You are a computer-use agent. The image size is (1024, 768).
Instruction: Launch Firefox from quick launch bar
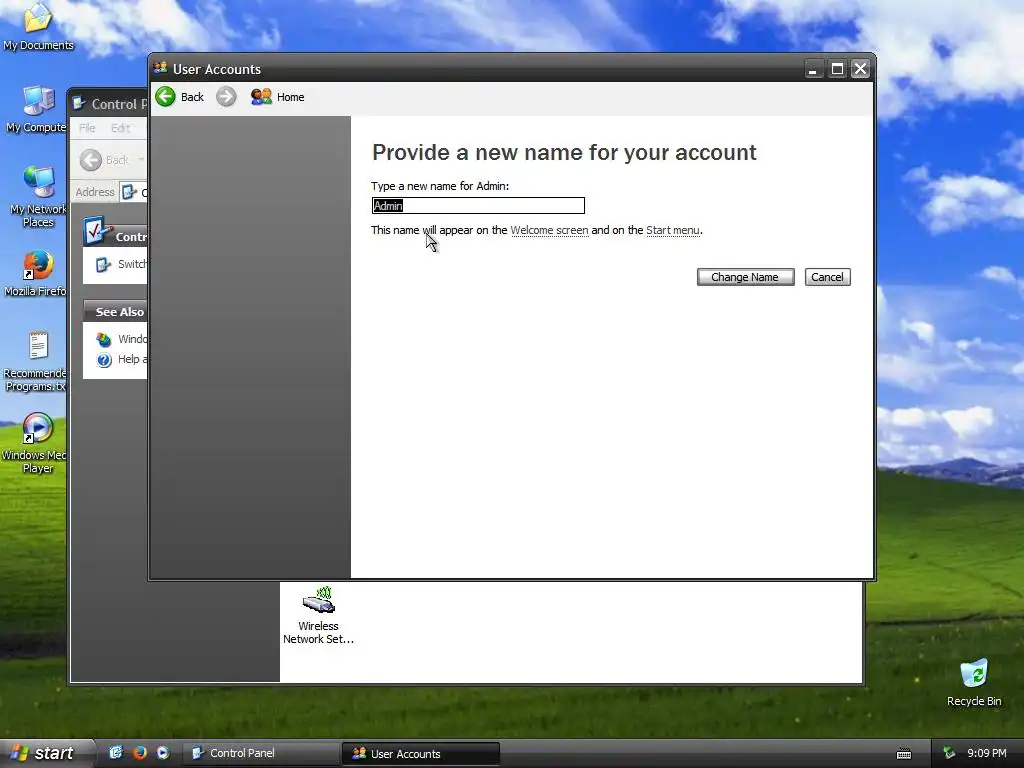pos(139,753)
